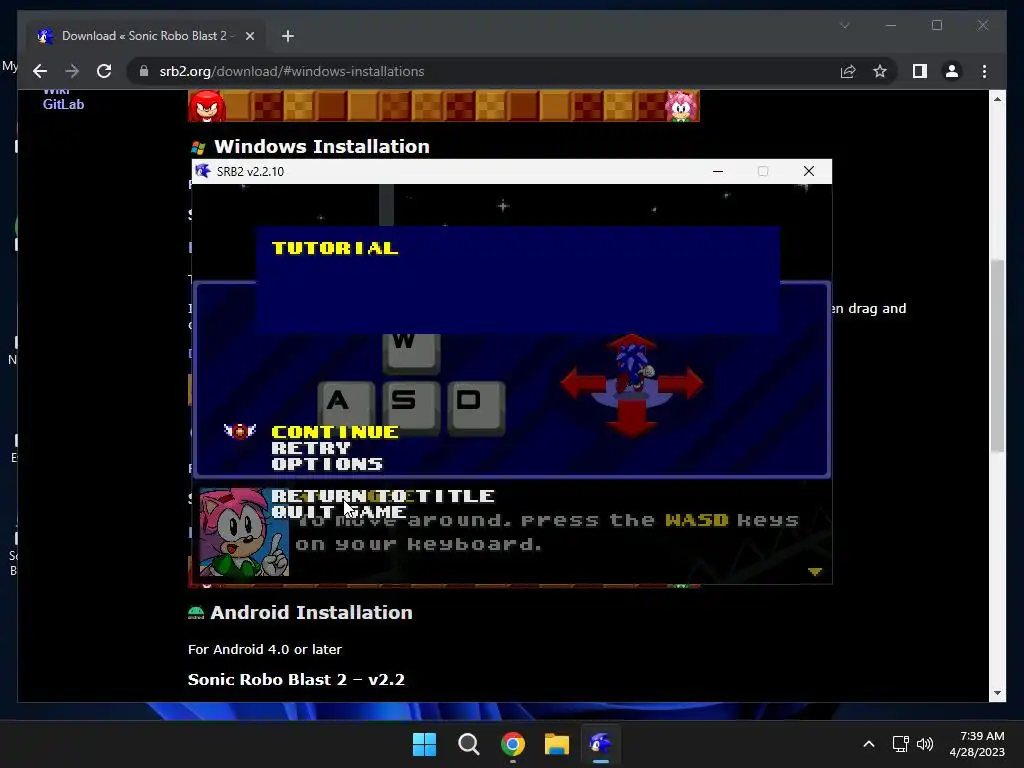
Task: Open Chrome side panel
Action: click(920, 71)
